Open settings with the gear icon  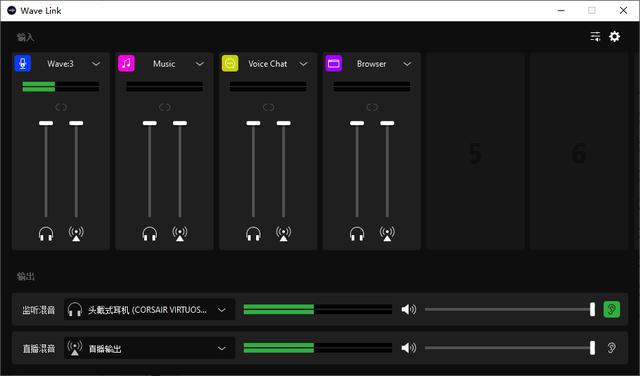614,37
